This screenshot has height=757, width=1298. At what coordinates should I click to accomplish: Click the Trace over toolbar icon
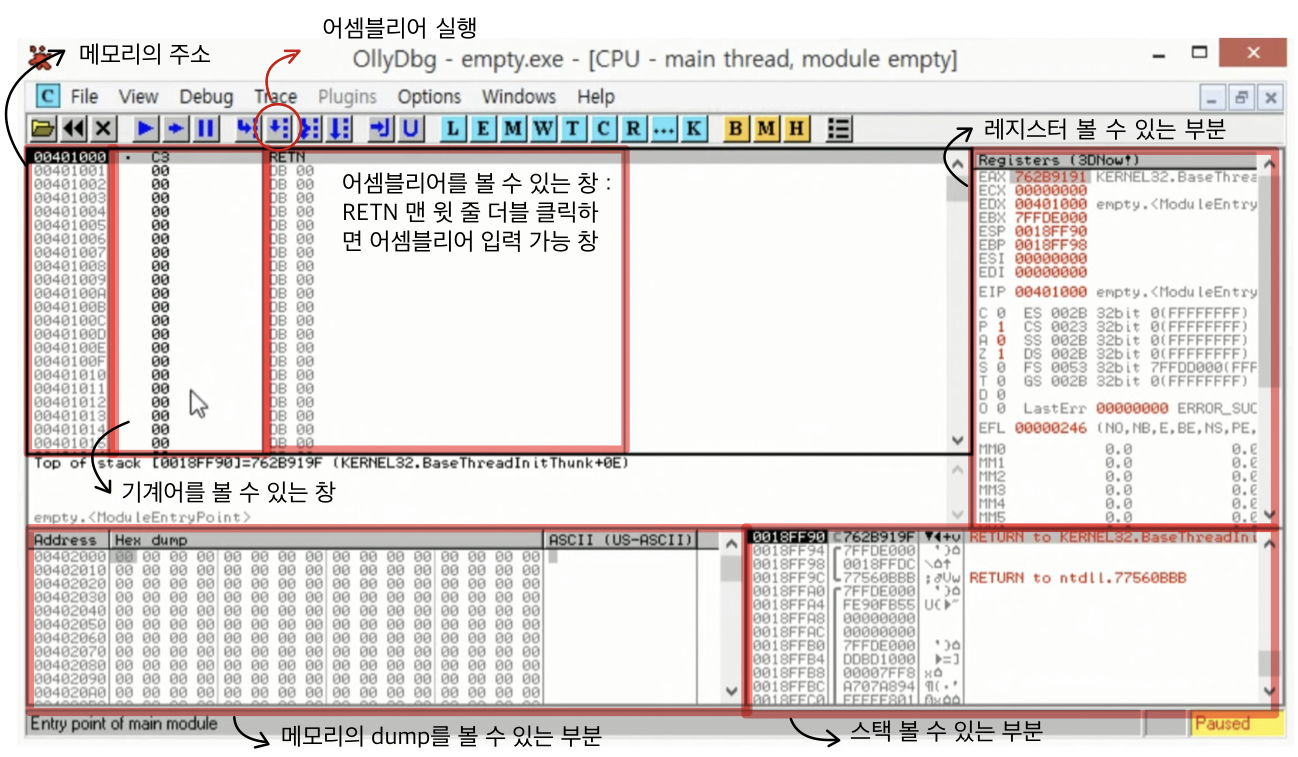(339, 128)
